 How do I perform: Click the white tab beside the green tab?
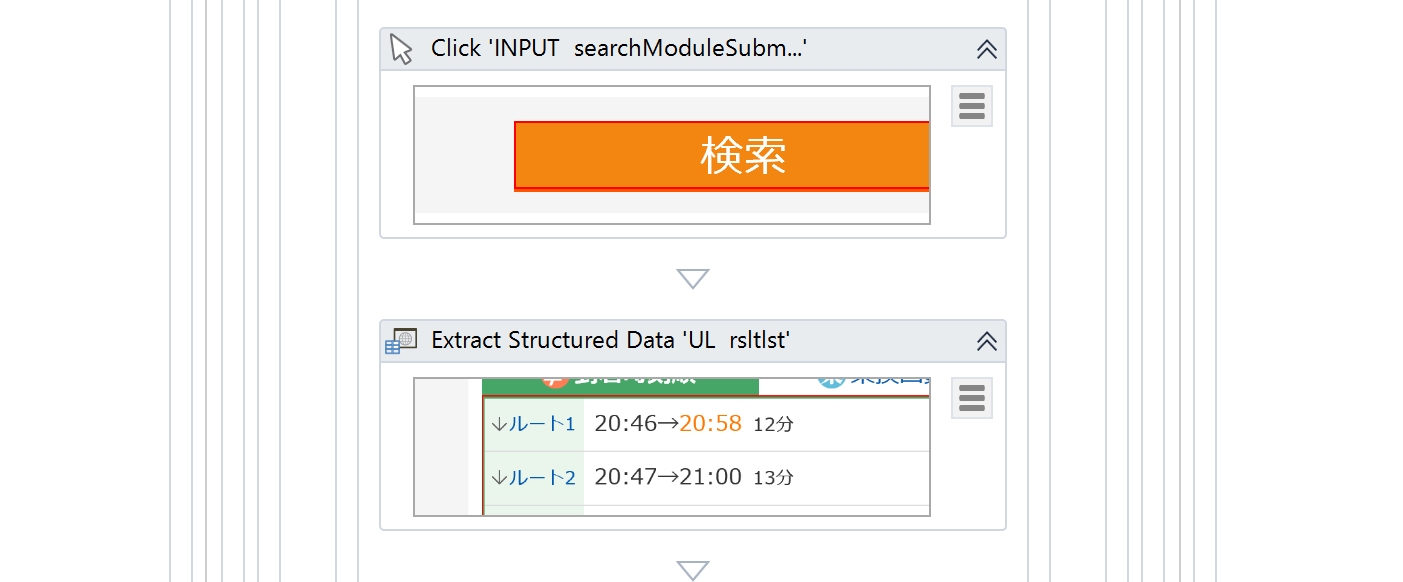pos(845,386)
